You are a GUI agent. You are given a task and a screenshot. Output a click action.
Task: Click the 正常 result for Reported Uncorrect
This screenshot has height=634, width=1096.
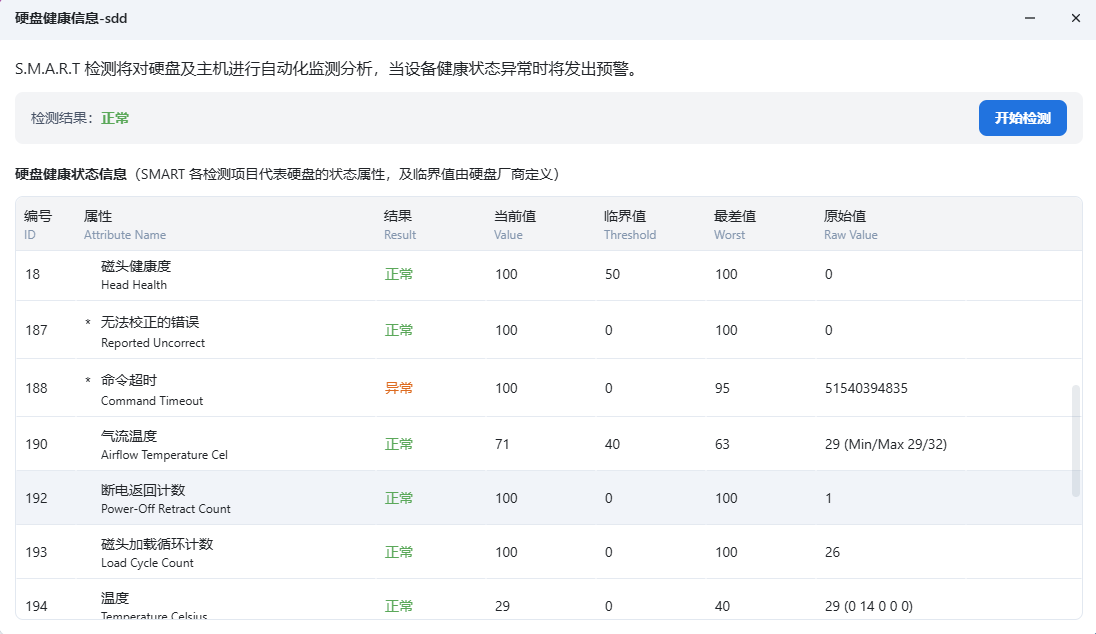pyautogui.click(x=398, y=330)
